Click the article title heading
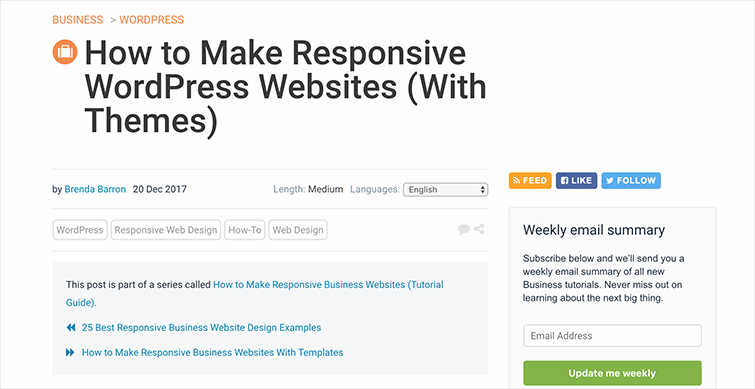755x389 pixels. 285,87
